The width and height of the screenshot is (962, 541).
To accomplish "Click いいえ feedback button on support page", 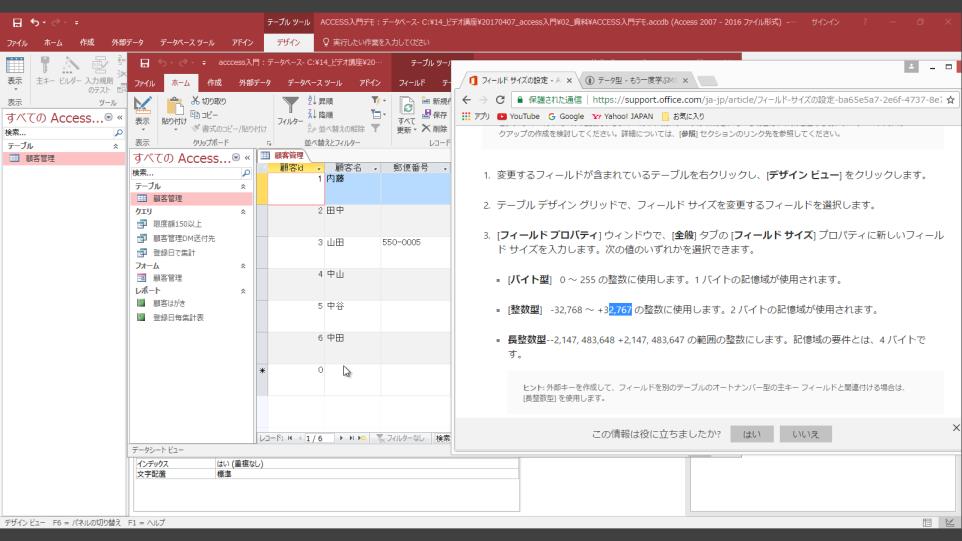I will tap(806, 434).
